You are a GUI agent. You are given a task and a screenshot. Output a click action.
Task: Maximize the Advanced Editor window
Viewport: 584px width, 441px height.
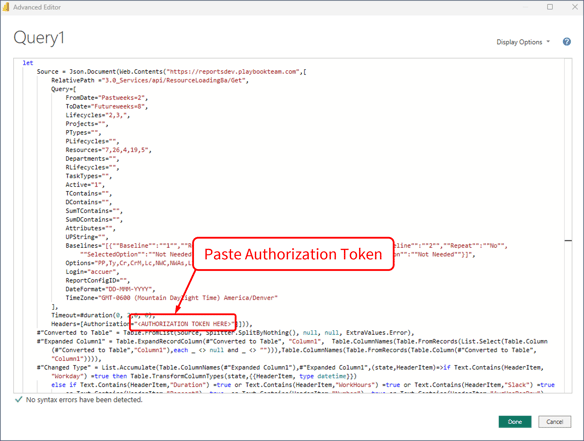(x=550, y=7)
